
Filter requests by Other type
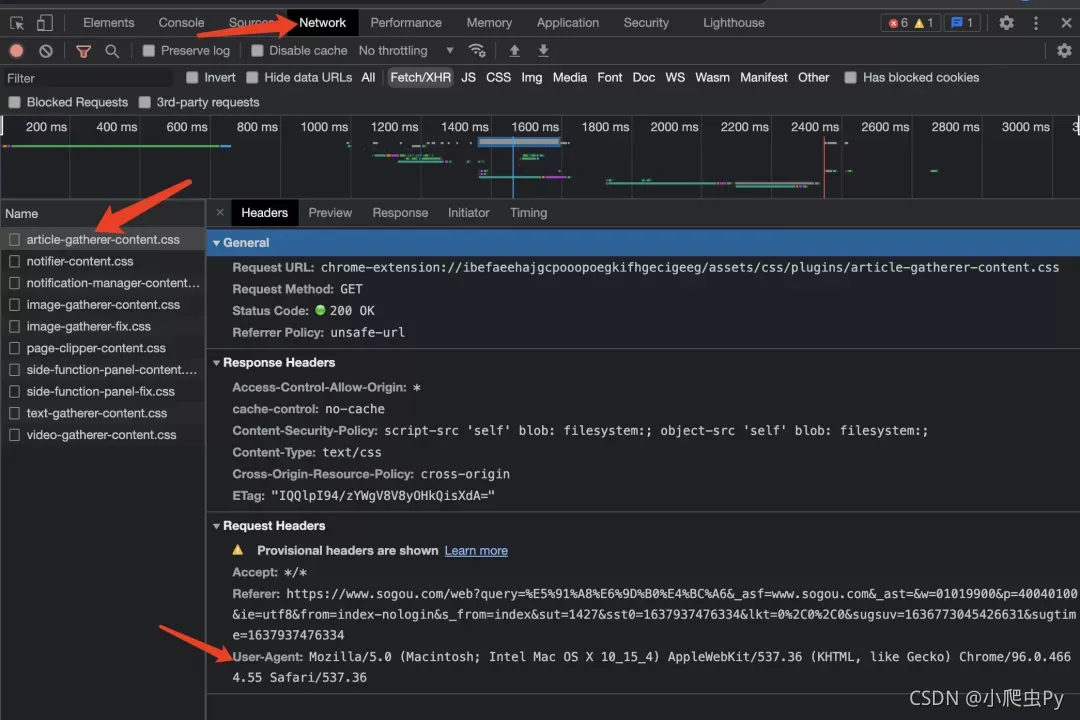click(x=813, y=77)
